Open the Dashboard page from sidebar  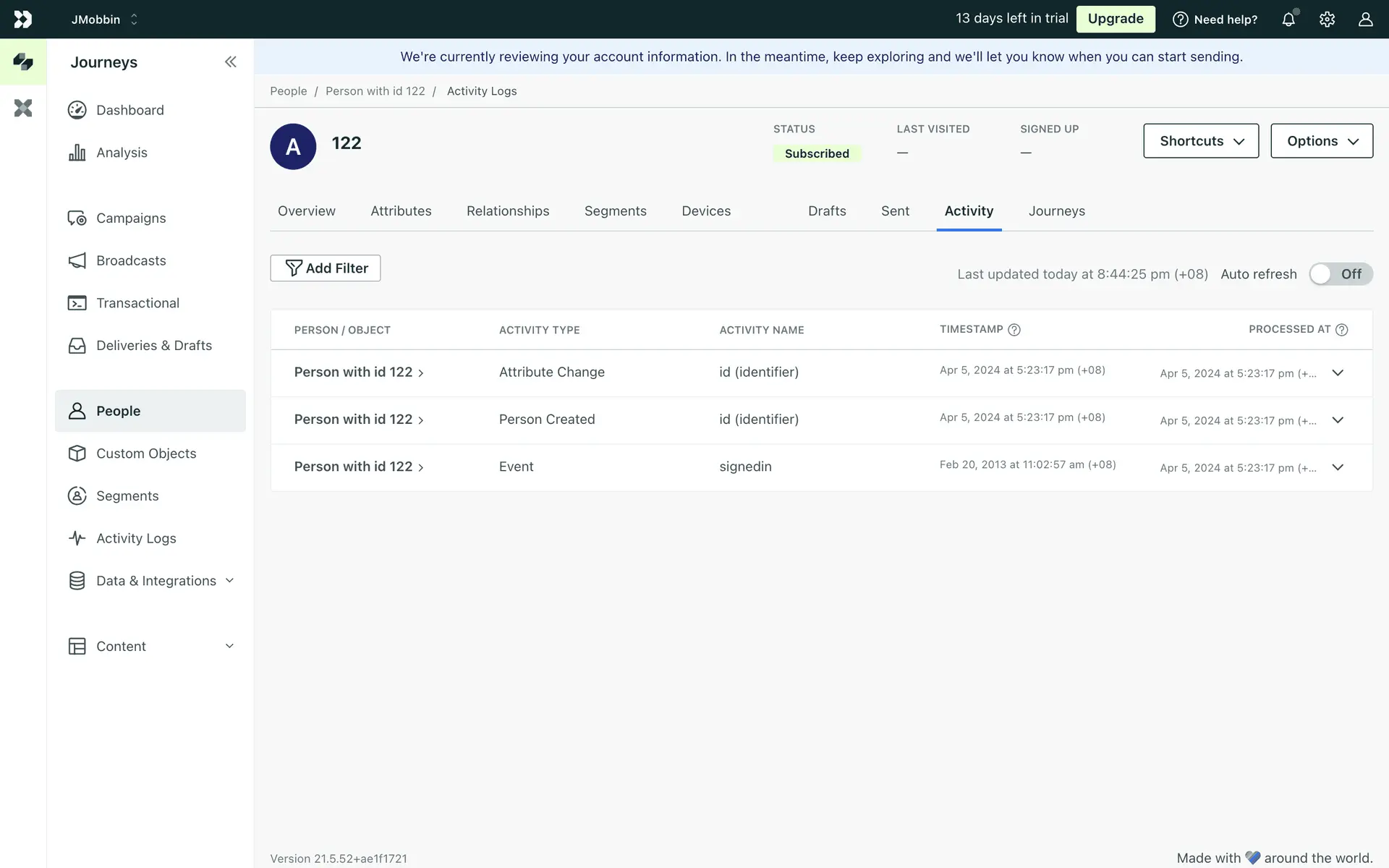point(130,110)
